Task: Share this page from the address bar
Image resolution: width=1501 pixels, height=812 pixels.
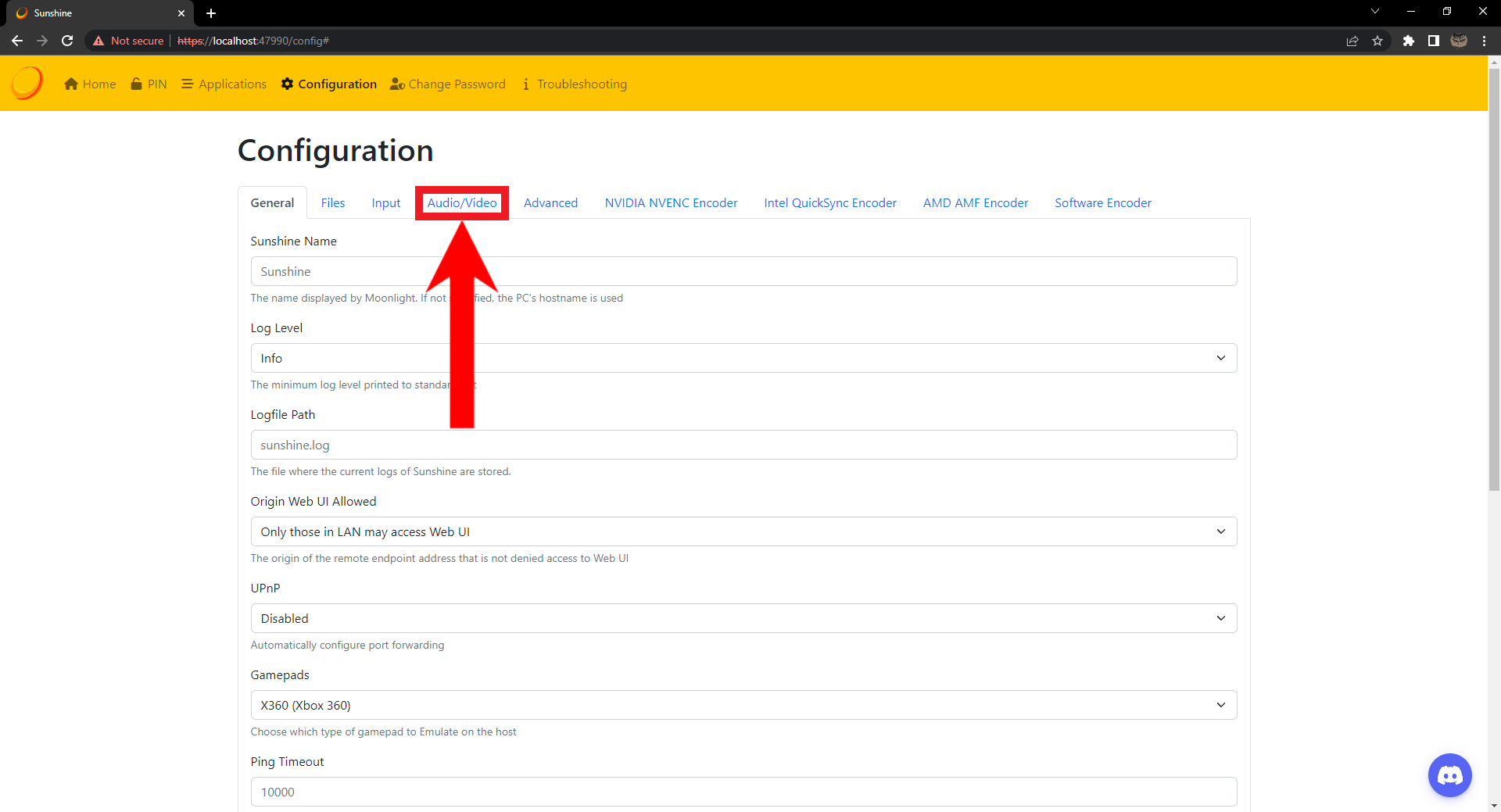Action: pyautogui.click(x=1352, y=41)
